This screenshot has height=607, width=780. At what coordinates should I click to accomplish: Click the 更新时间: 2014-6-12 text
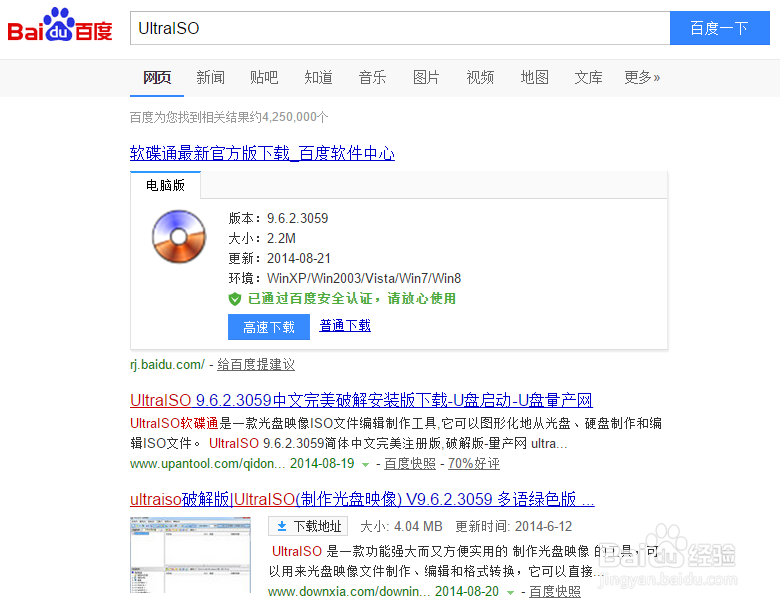pyautogui.click(x=513, y=526)
